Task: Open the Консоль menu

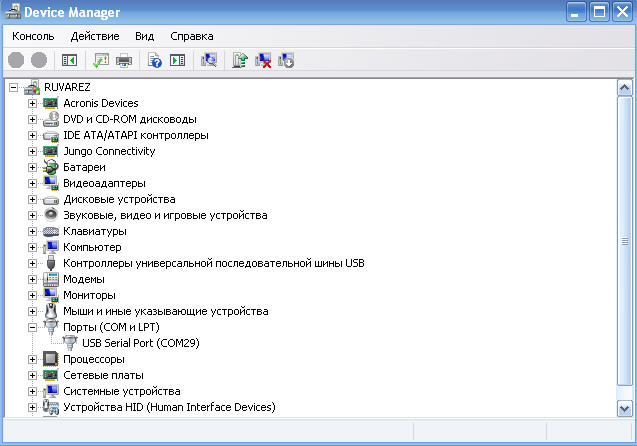Action: pyautogui.click(x=33, y=36)
